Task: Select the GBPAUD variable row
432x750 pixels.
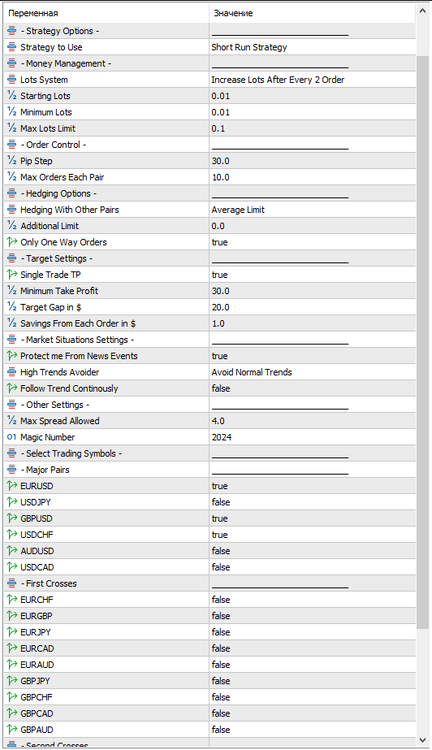Action: 210,730
